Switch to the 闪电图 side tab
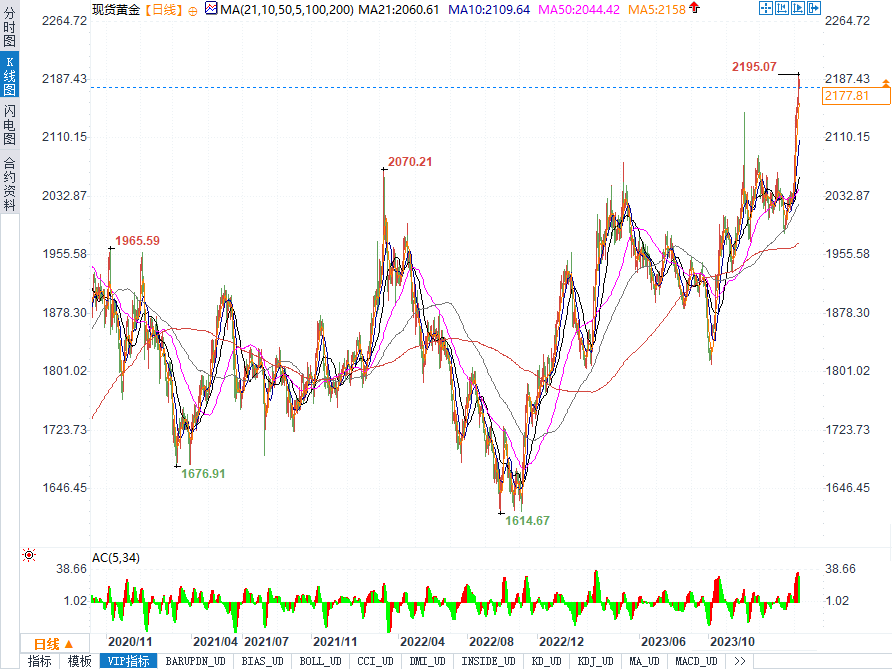This screenshot has height=669, width=892. pyautogui.click(x=9, y=124)
